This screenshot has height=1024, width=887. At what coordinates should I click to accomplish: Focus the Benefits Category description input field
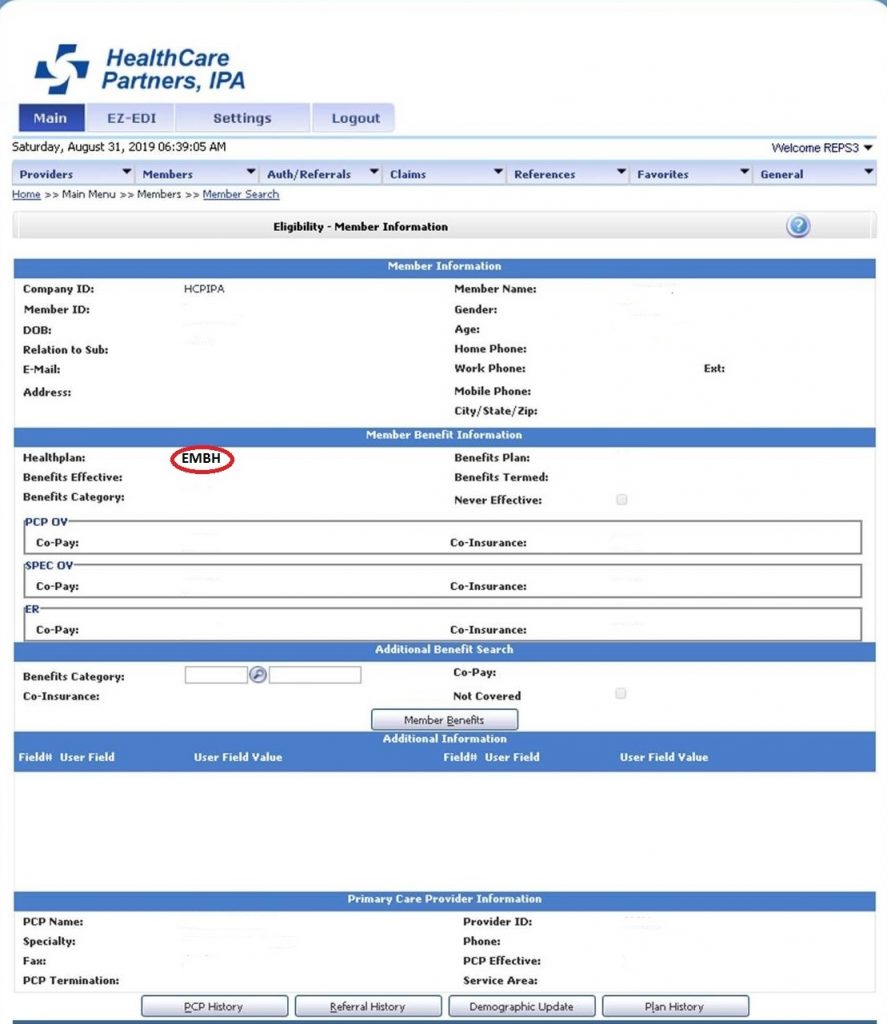(315, 675)
